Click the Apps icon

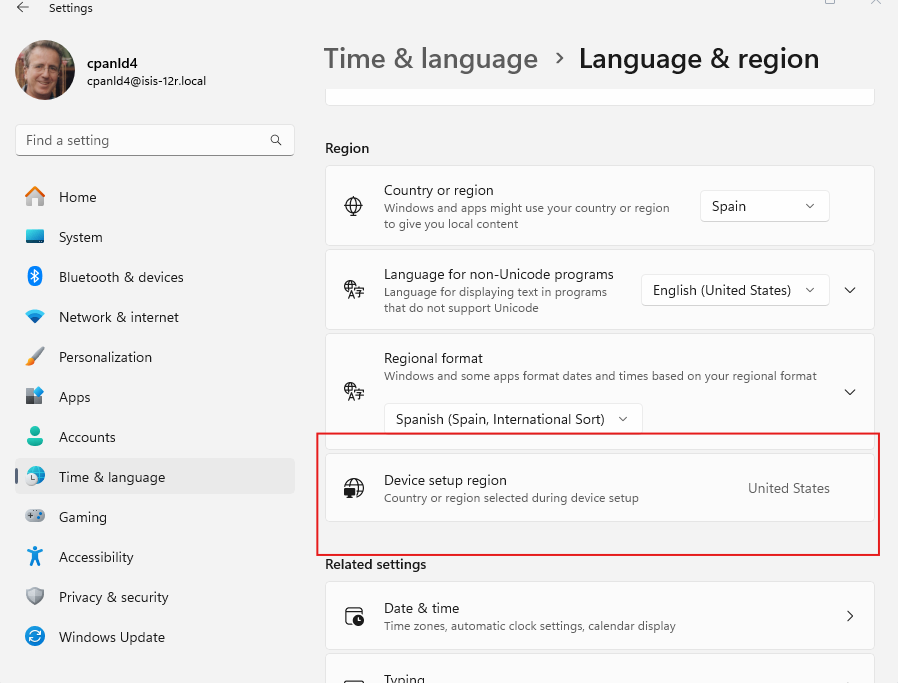(x=35, y=396)
